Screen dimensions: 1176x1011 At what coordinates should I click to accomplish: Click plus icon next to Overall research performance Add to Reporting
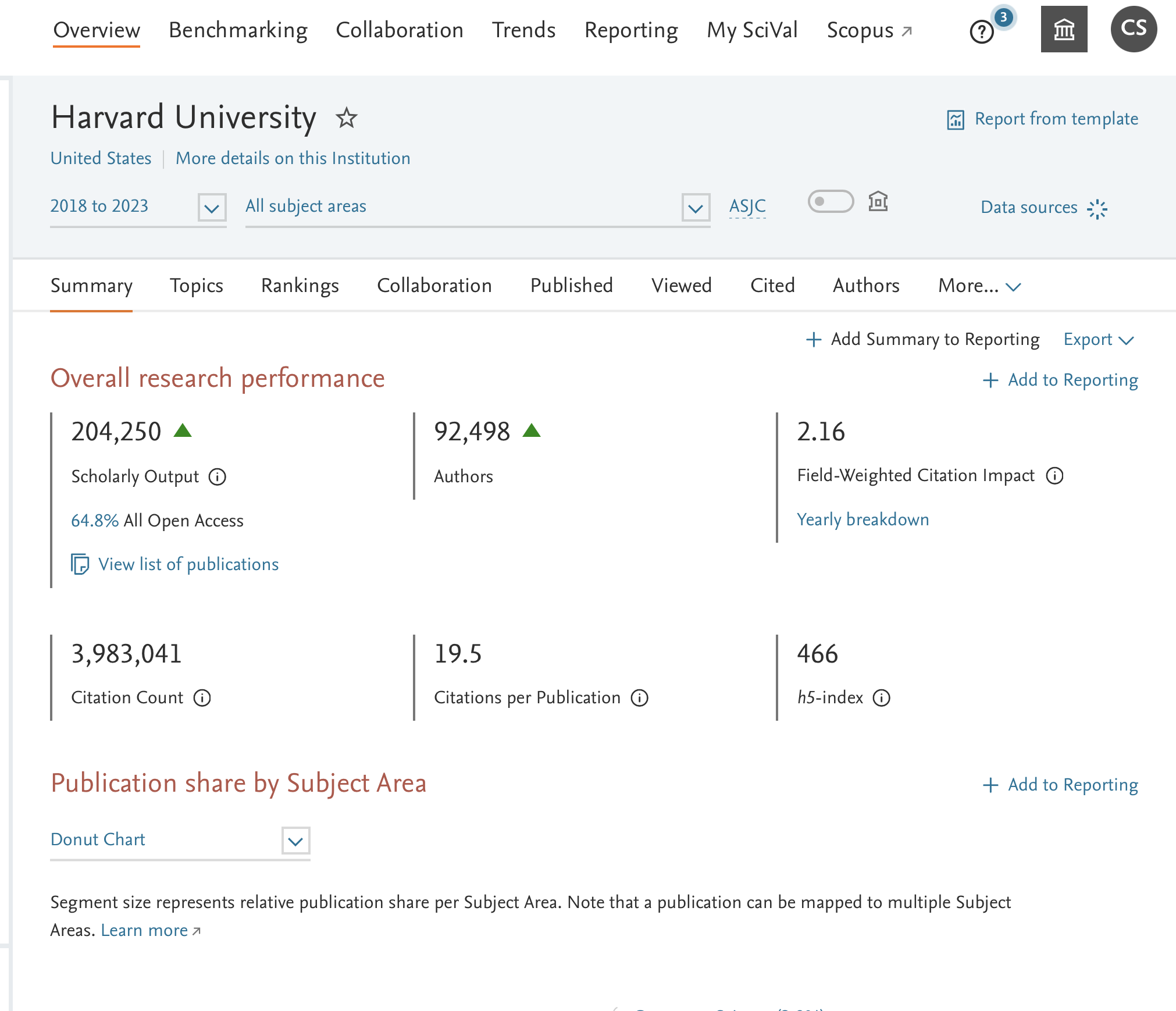[x=990, y=380]
